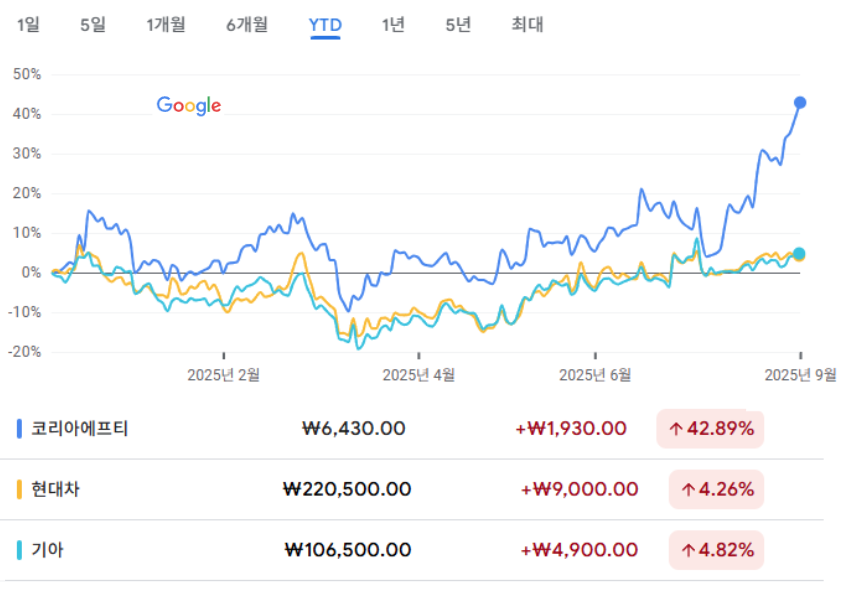846x589 pixels.
Task: Open the 현대차 stock name
Action: pyautogui.click(x=55, y=489)
